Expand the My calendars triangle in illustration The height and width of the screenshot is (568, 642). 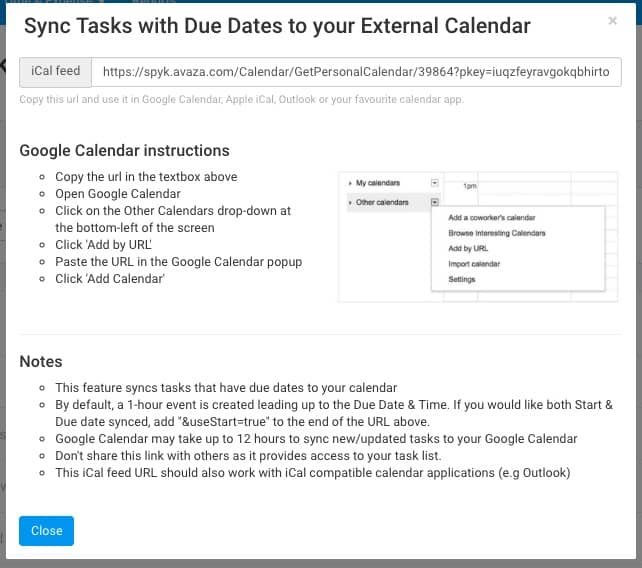pyautogui.click(x=350, y=183)
